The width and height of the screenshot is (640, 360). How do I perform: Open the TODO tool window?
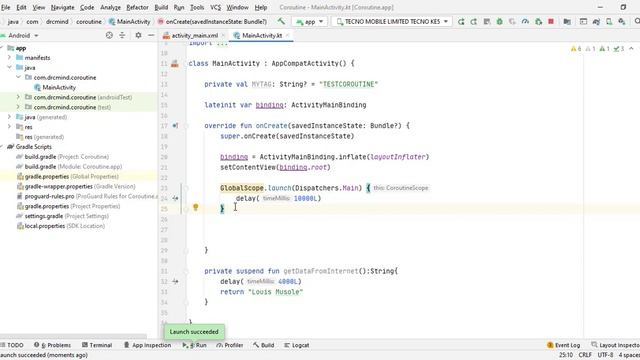click(x=12, y=345)
